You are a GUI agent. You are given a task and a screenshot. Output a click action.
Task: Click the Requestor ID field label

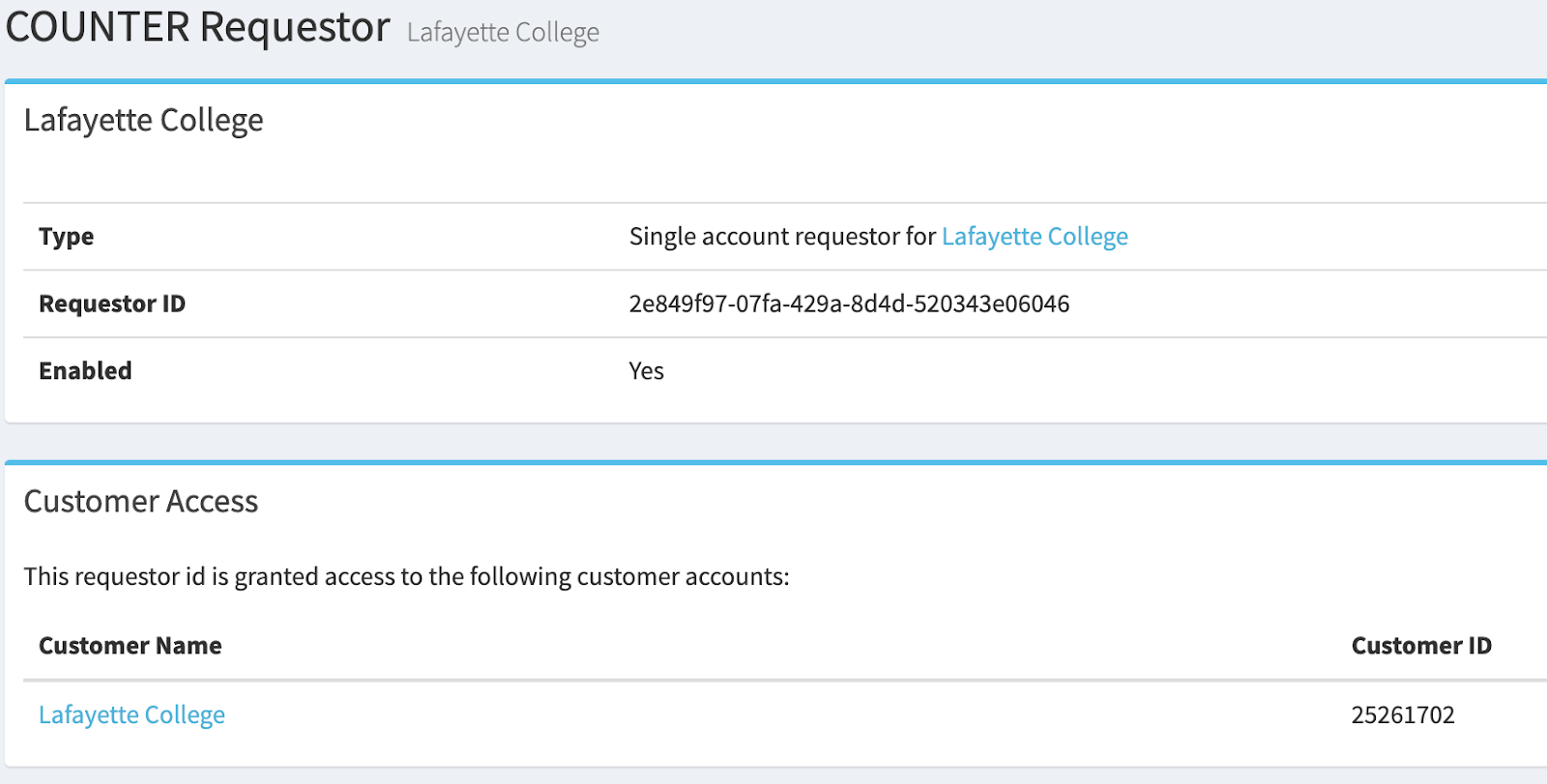click(112, 305)
